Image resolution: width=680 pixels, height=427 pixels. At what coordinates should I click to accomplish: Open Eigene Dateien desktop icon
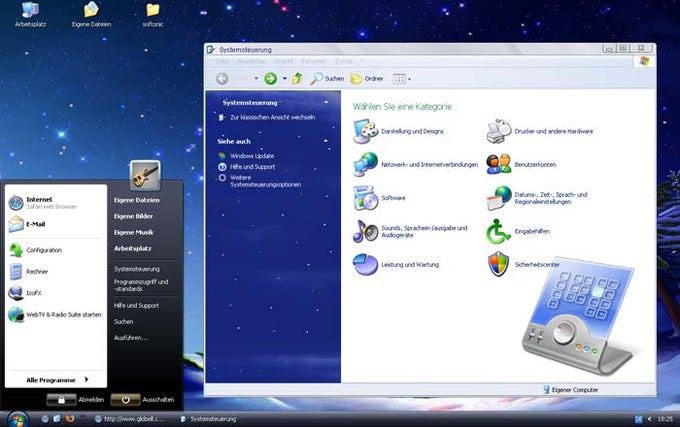point(91,14)
